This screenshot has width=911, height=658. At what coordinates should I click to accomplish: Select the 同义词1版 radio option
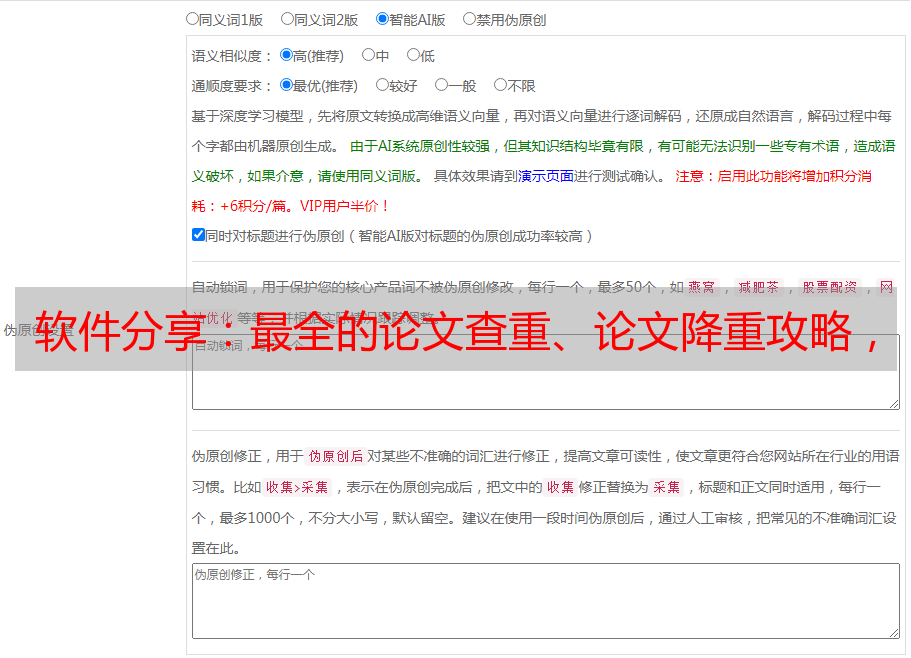pyautogui.click(x=192, y=19)
